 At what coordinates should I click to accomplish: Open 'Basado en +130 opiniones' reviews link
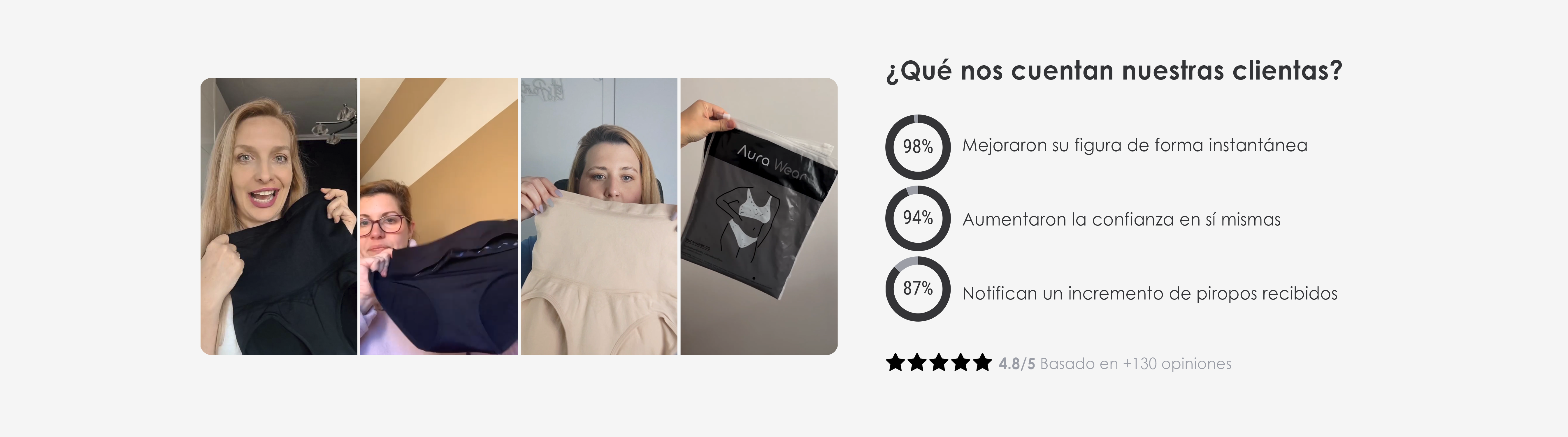pyautogui.click(x=1136, y=364)
